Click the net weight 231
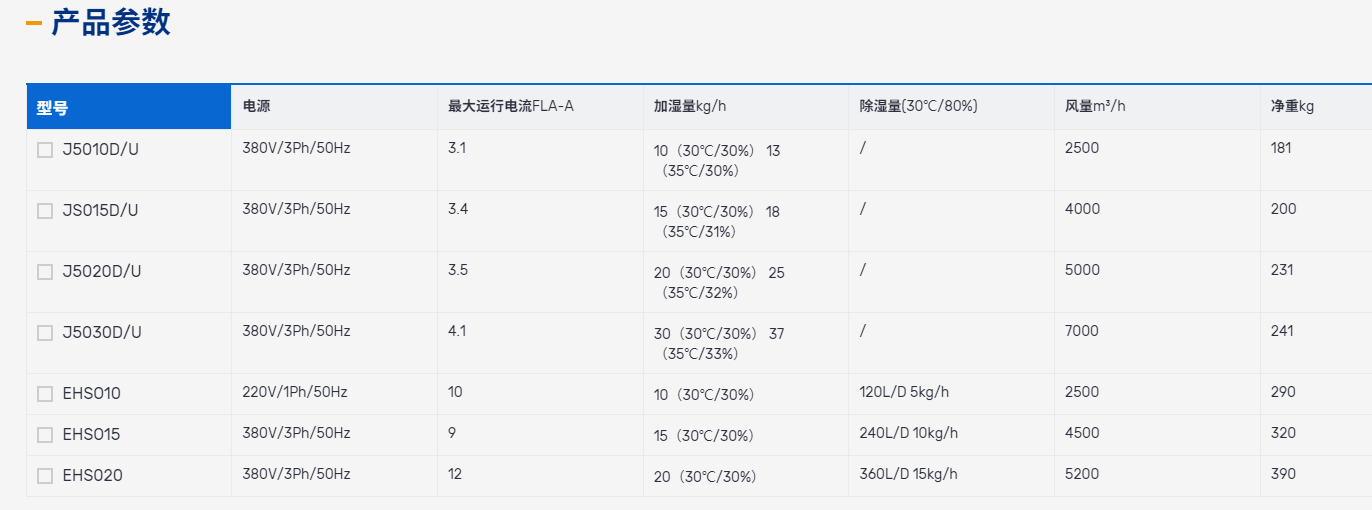The height and width of the screenshot is (510, 1372). tap(1282, 270)
